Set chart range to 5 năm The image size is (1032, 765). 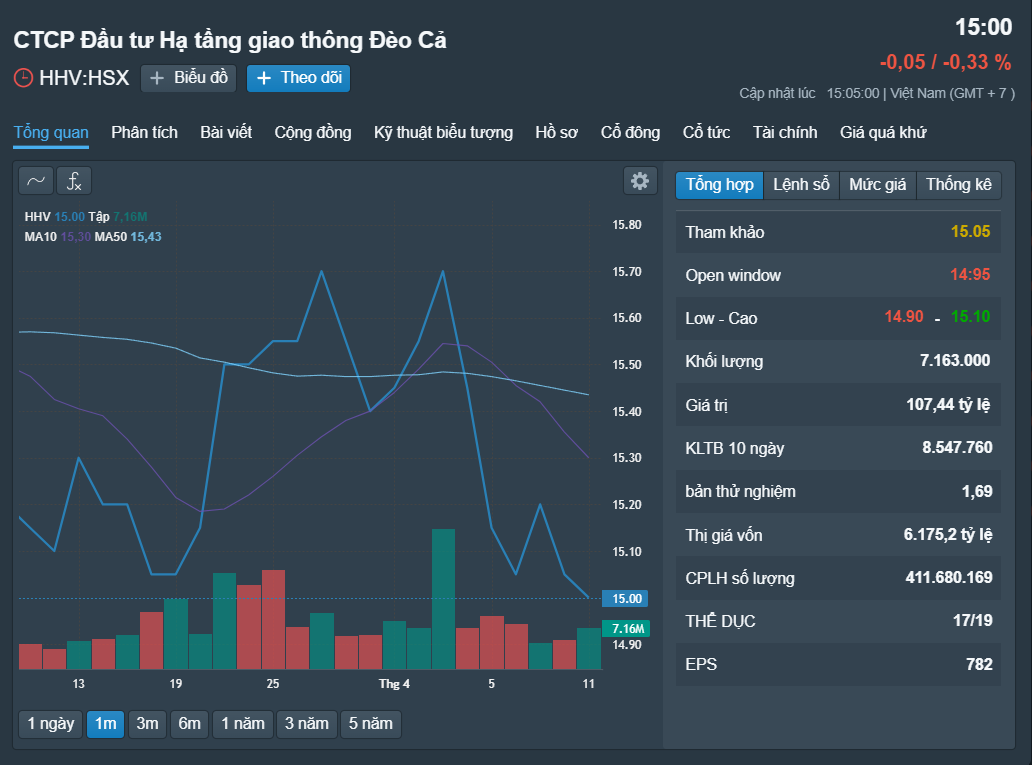point(371,724)
